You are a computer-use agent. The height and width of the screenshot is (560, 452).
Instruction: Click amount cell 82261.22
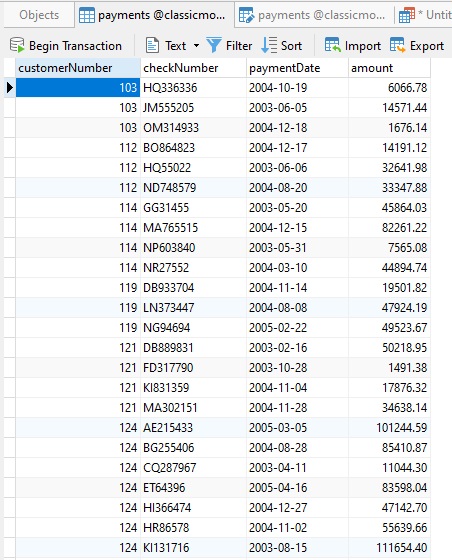pos(389,228)
